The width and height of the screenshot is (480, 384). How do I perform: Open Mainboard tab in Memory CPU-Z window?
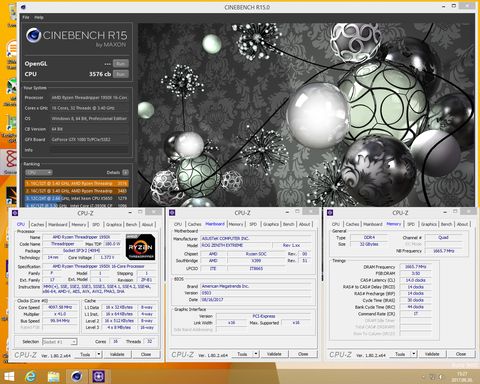pos(373,224)
